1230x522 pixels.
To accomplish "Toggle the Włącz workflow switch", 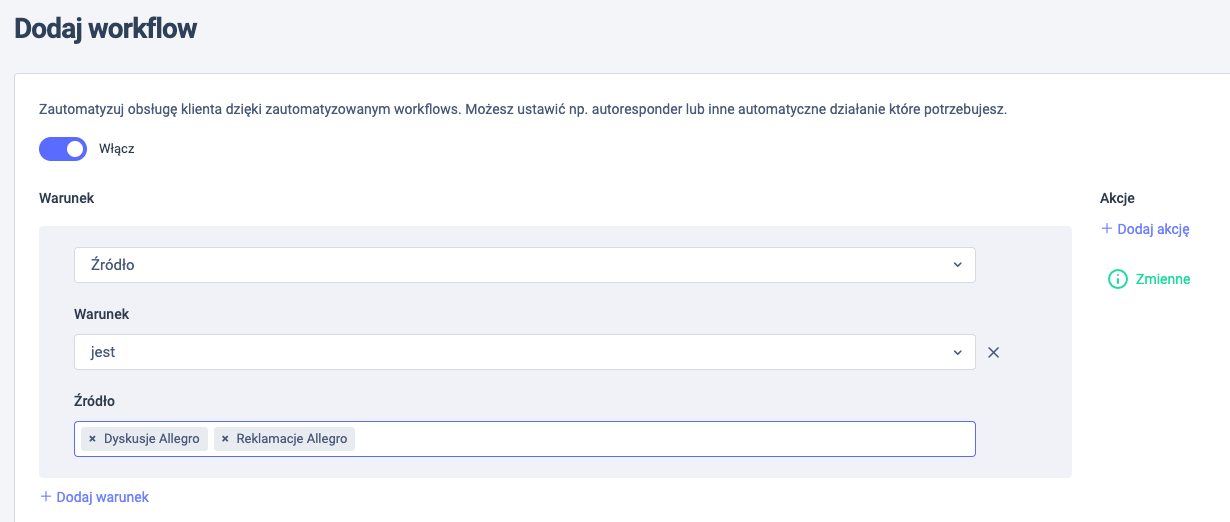I will click(x=63, y=149).
